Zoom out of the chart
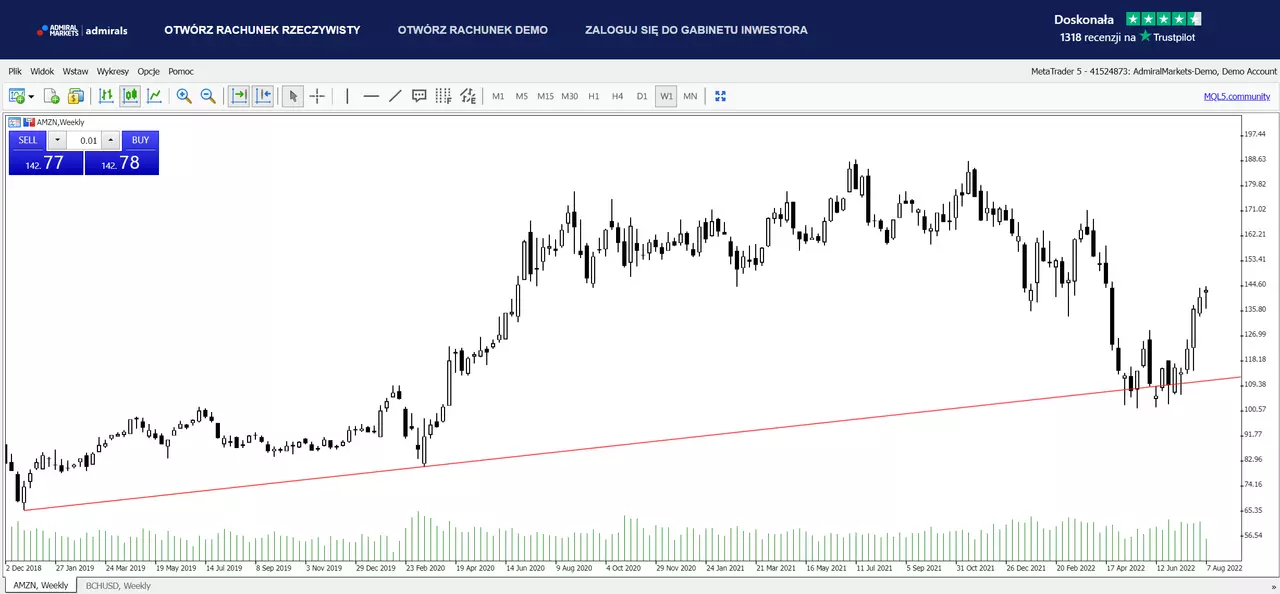This screenshot has width=1280, height=594. tap(208, 96)
